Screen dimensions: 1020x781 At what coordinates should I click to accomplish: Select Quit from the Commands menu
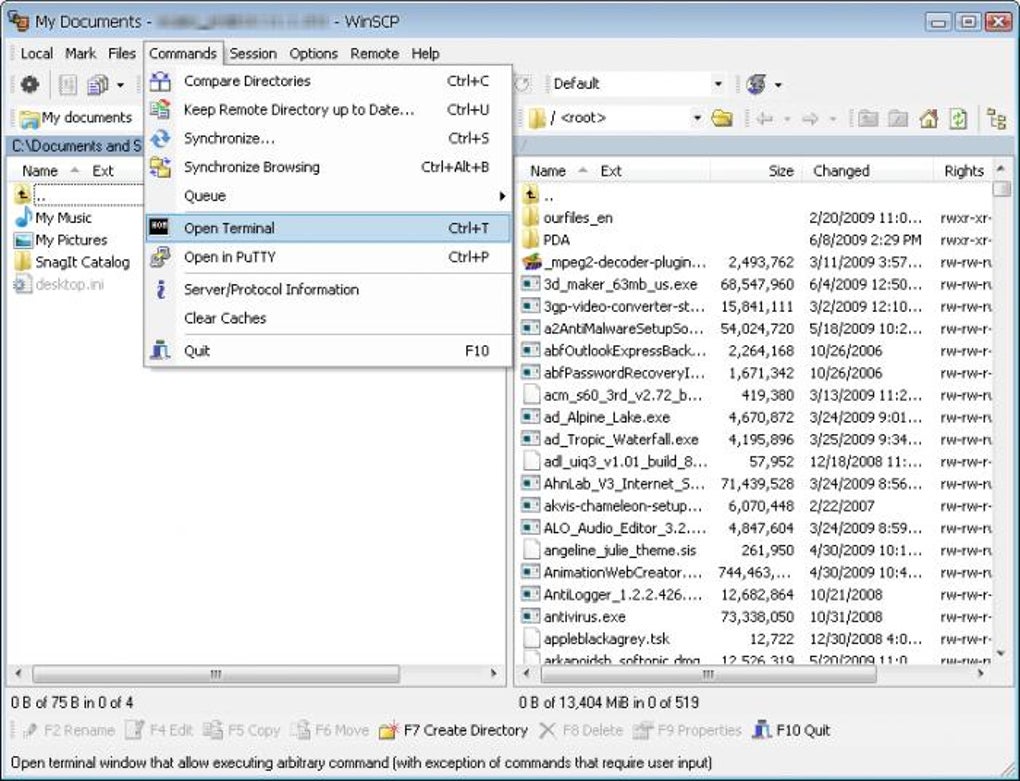328,351
